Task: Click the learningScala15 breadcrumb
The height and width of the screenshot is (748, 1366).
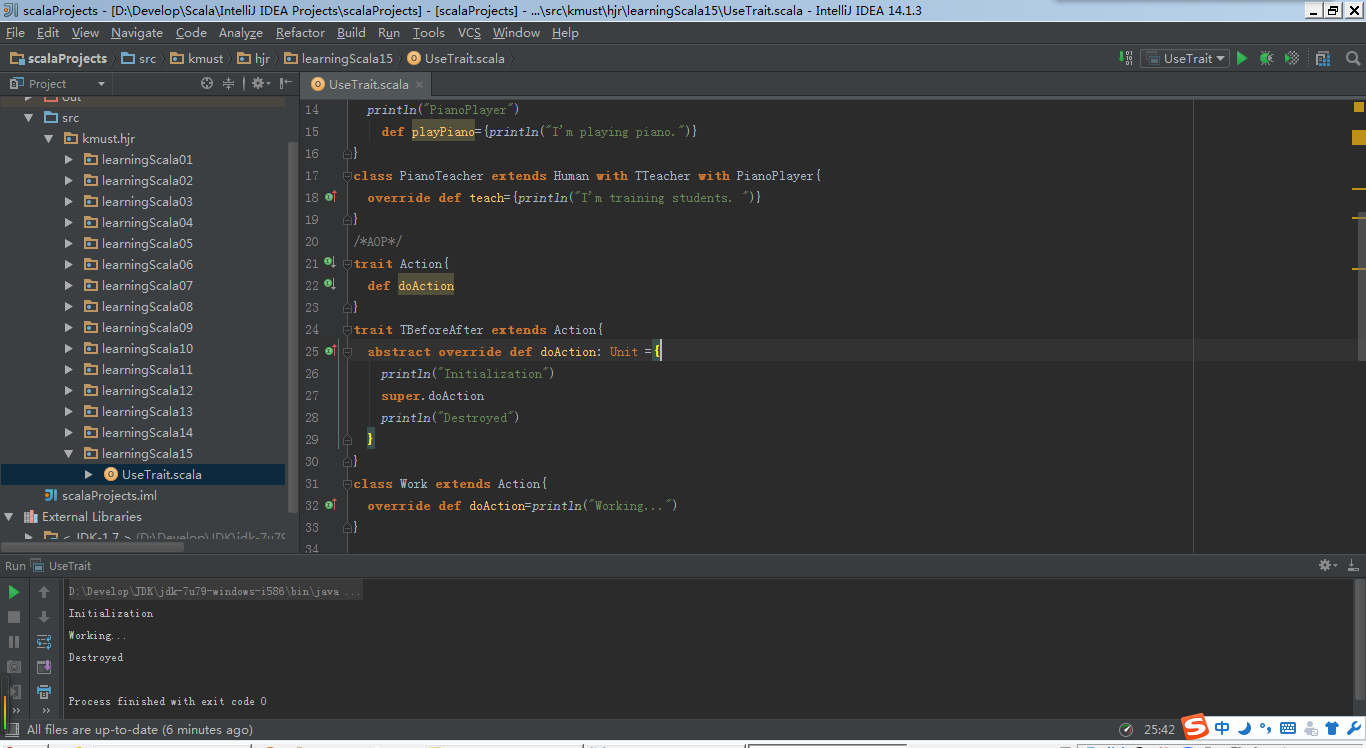Action: click(x=338, y=59)
